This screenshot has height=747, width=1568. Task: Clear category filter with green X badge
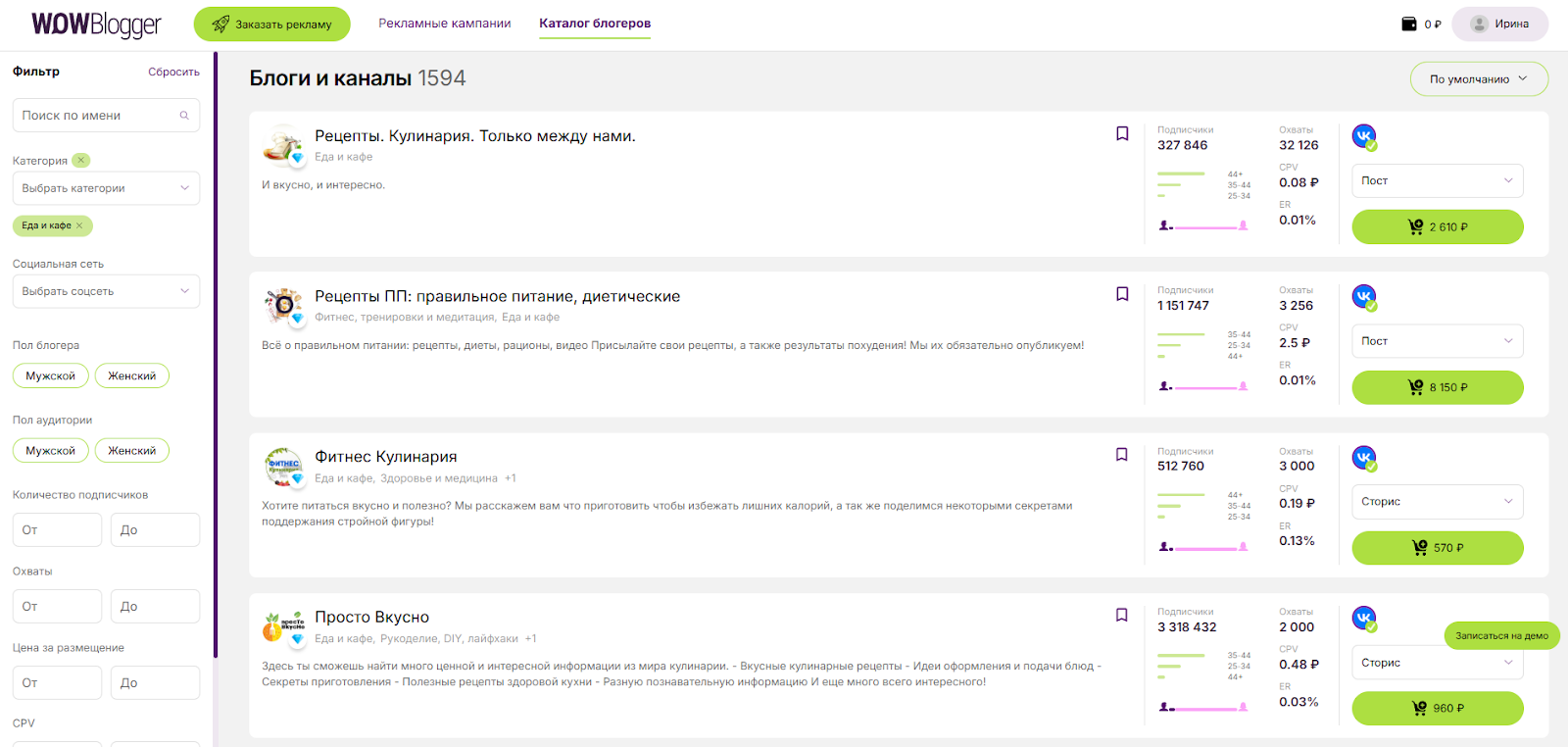81,161
